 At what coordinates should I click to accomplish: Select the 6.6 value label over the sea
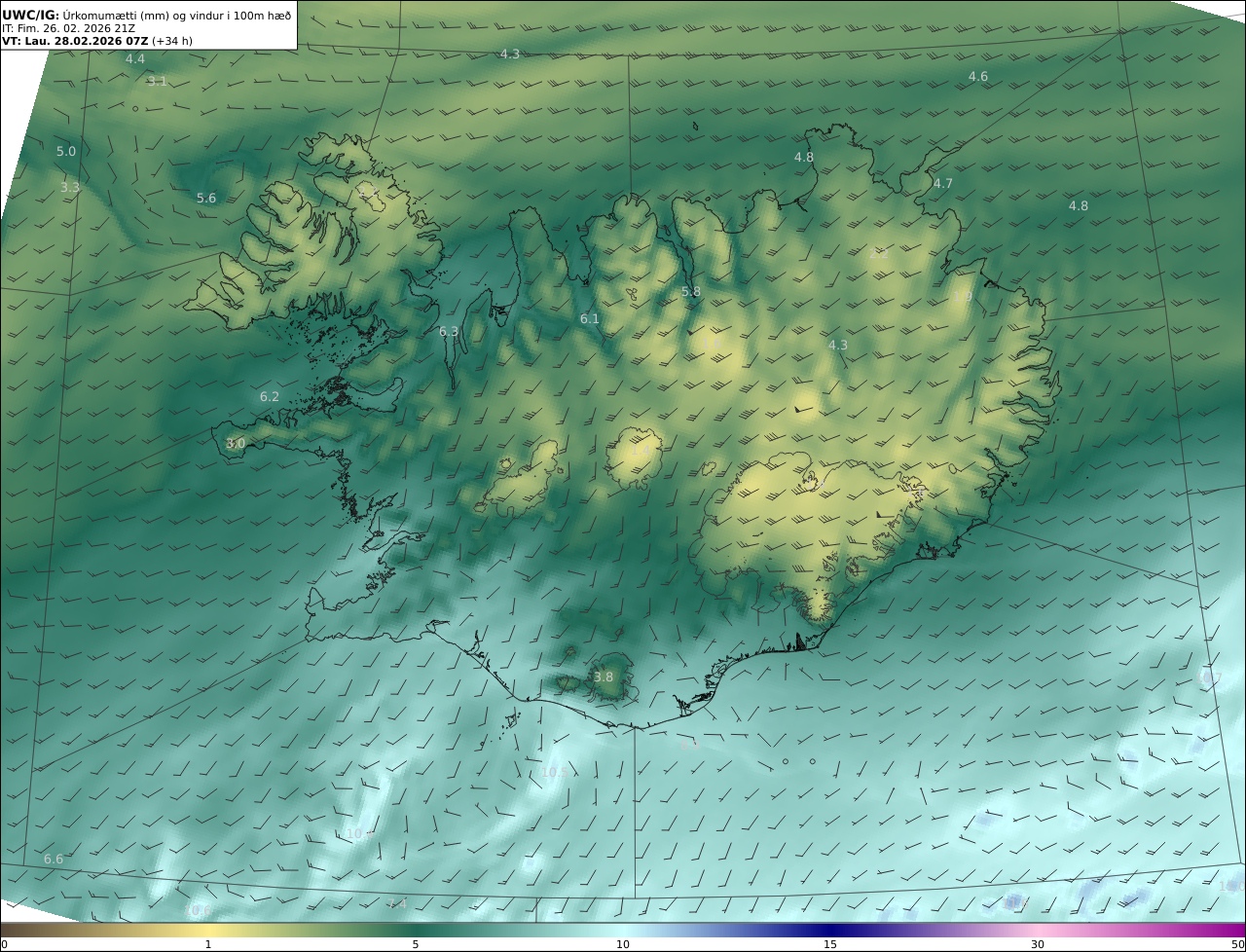(x=54, y=860)
